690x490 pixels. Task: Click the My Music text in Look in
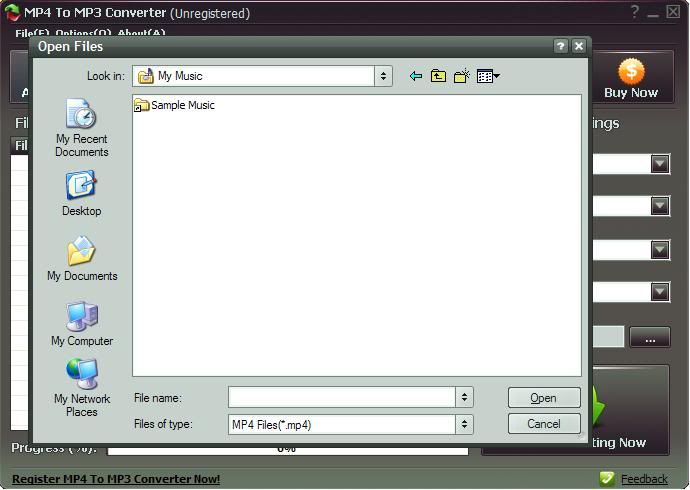click(x=180, y=76)
